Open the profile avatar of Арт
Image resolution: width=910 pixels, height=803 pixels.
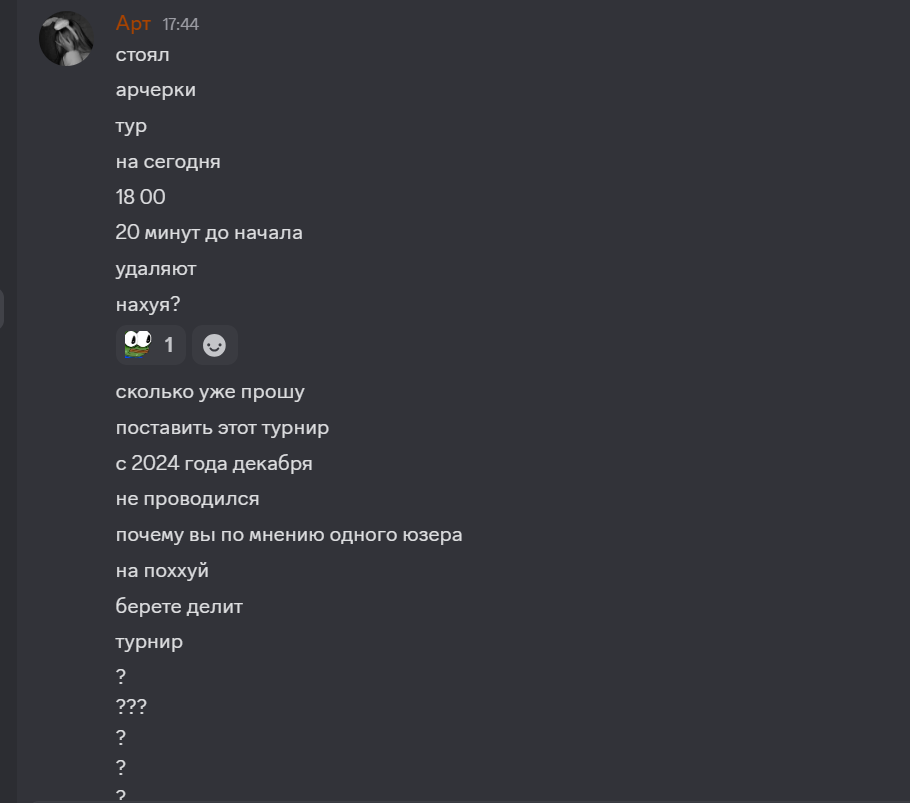tap(66, 38)
